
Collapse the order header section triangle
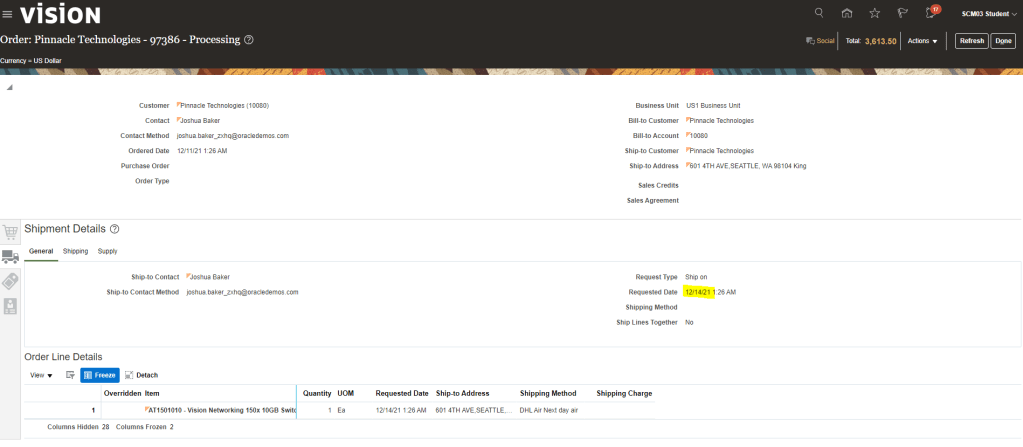coord(10,88)
